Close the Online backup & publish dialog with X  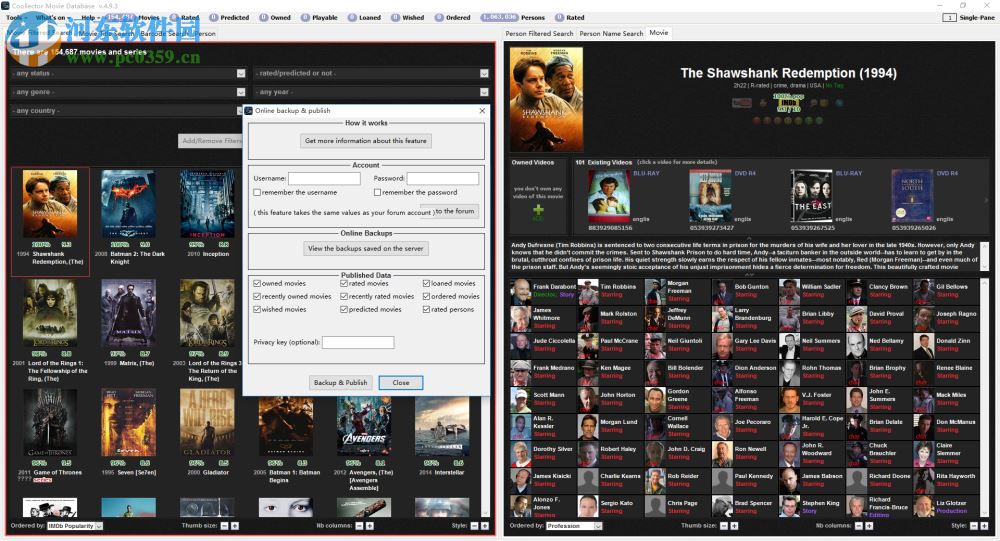click(x=482, y=110)
